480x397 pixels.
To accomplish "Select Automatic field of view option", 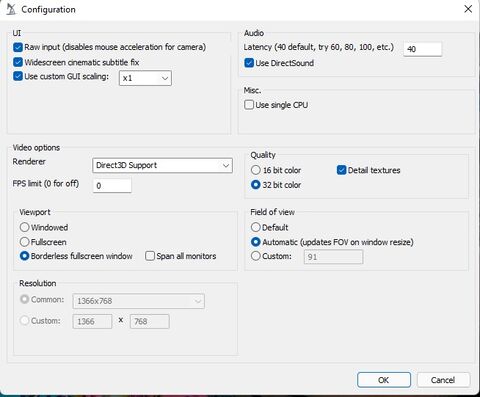I will pyautogui.click(x=256, y=242).
